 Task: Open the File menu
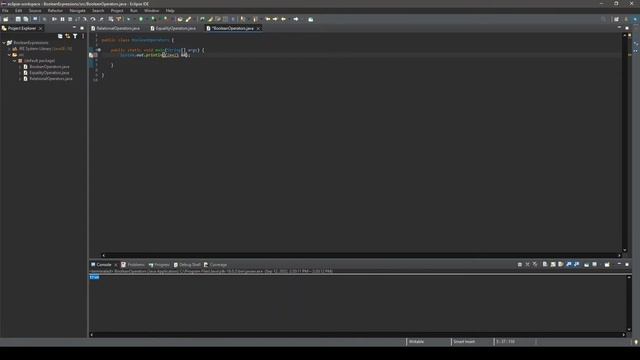5,11
